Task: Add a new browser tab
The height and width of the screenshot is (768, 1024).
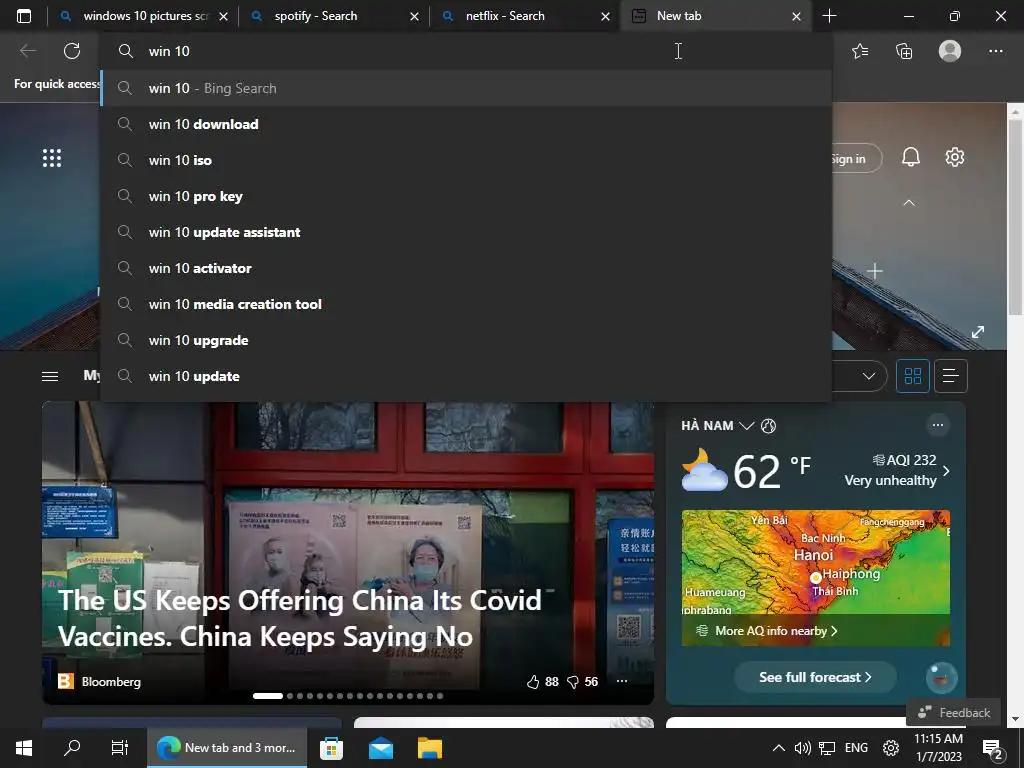Action: (x=829, y=16)
